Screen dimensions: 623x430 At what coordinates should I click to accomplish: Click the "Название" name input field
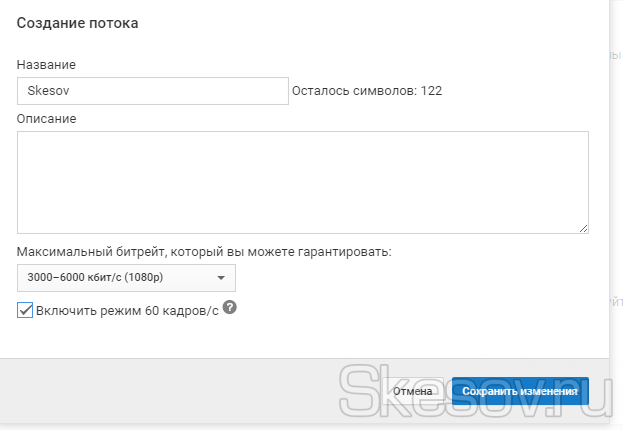coord(152,90)
